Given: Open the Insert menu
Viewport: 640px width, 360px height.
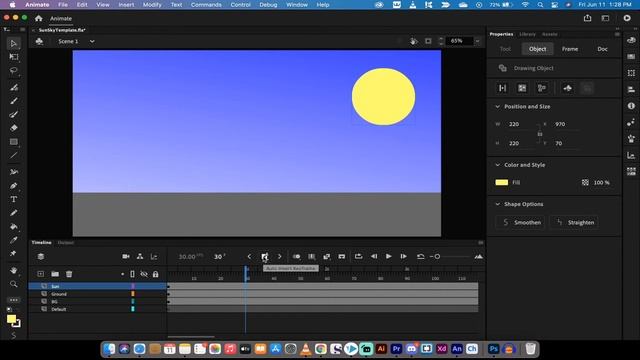Looking at the screenshot, I should pyautogui.click(x=126, y=5).
